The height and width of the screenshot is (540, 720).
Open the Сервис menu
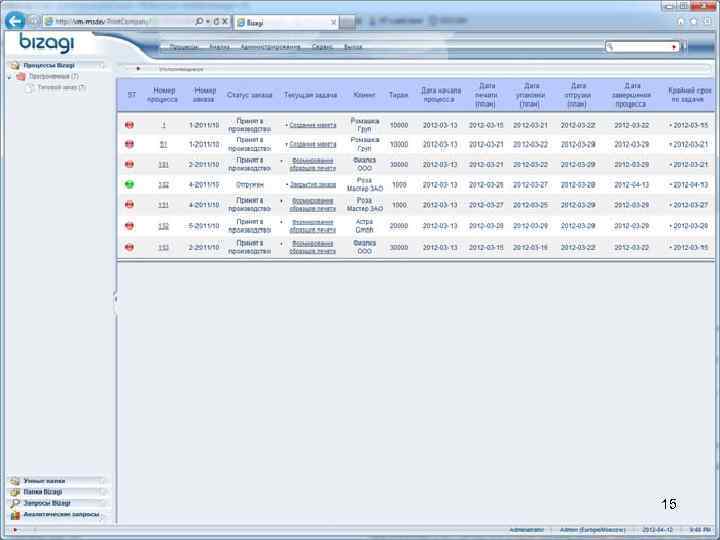(x=322, y=47)
